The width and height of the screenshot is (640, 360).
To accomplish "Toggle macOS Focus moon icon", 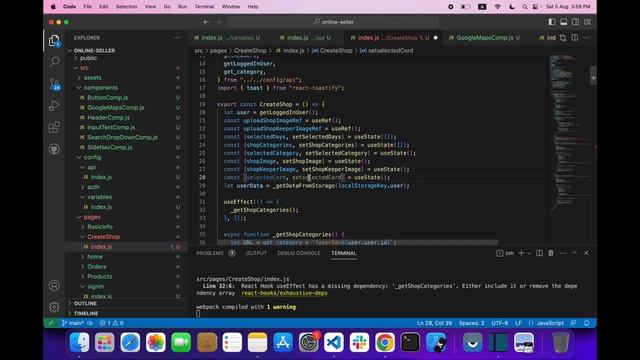I will point(512,7).
